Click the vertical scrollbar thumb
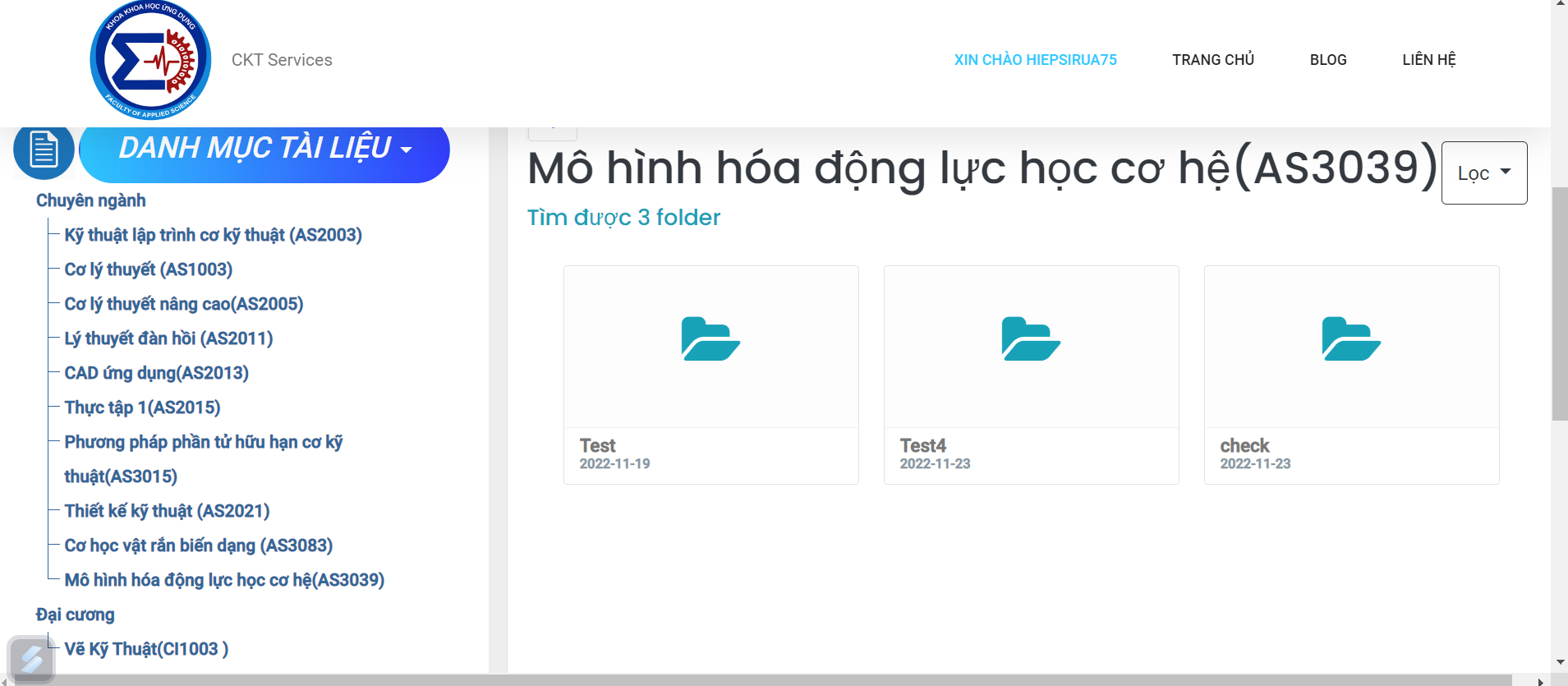1568x686 pixels. 1559,304
